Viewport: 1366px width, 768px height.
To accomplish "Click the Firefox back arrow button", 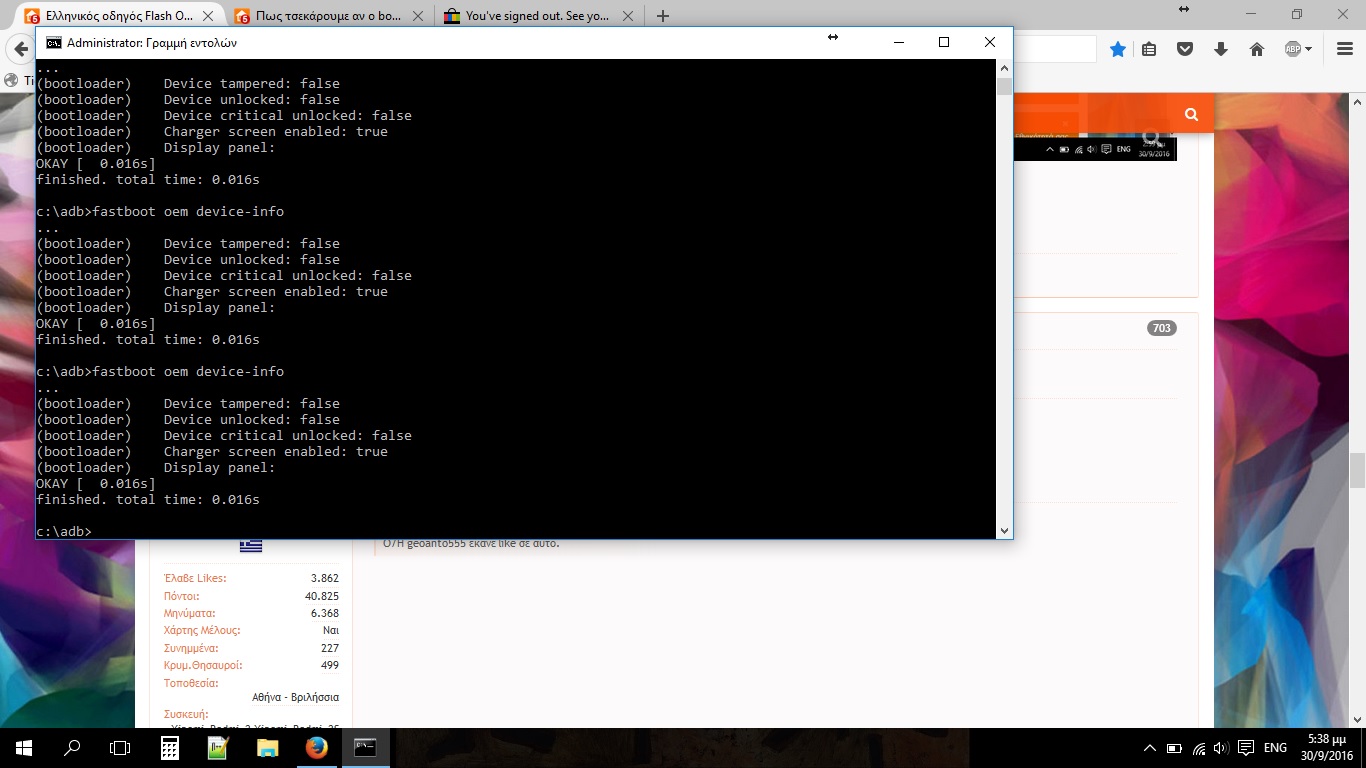I will (20, 49).
